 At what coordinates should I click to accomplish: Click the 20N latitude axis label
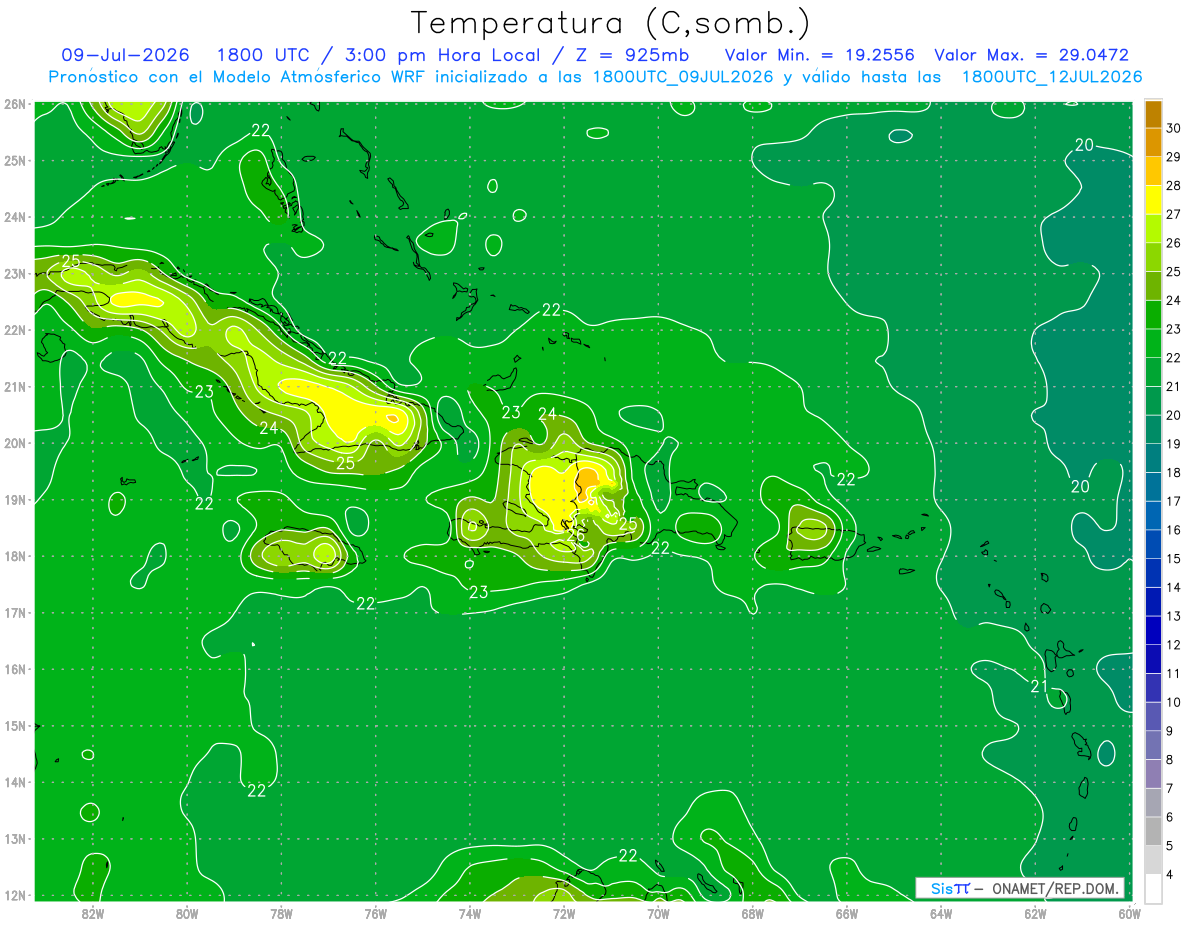click(x=14, y=443)
